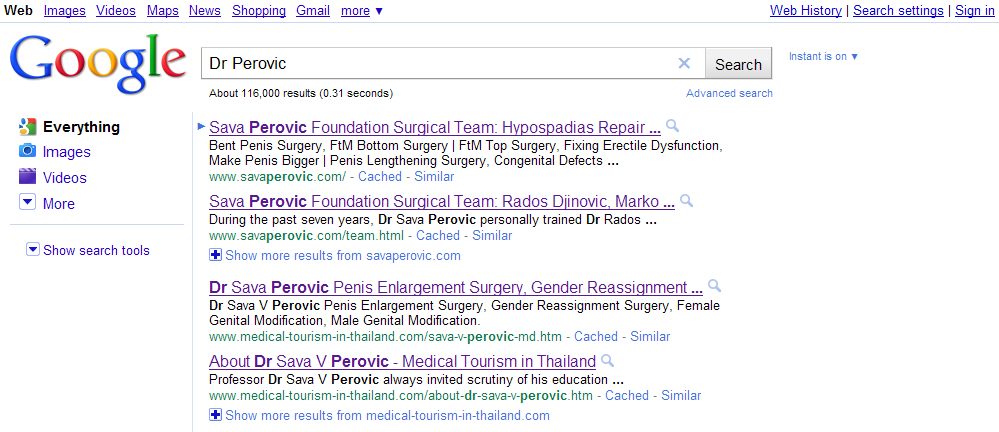This screenshot has width=999, height=432.
Task: Click preview magnifier beside Hypospadias Repair result
Action: (673, 127)
